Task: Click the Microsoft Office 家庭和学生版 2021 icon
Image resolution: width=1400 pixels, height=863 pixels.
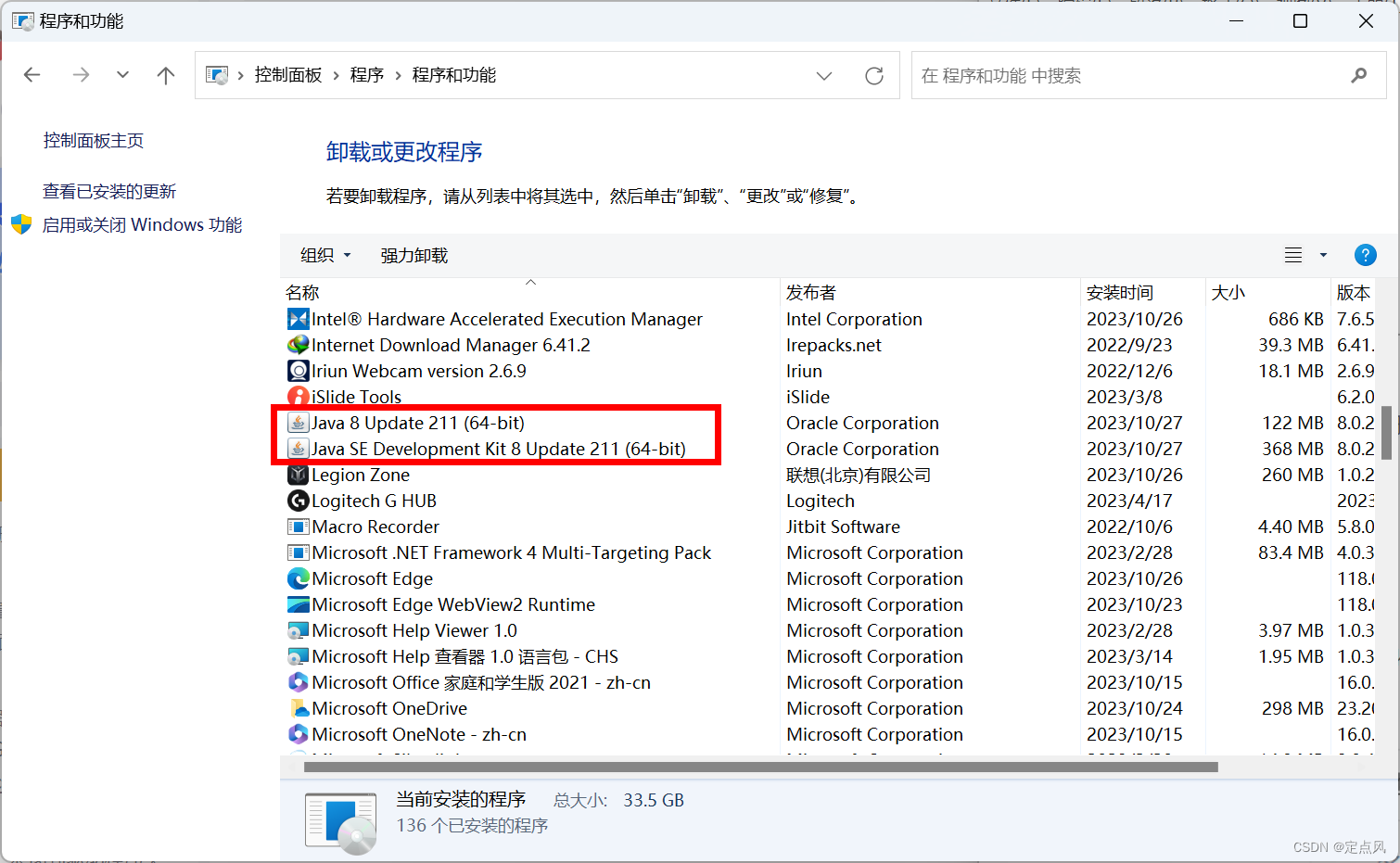Action: [298, 683]
